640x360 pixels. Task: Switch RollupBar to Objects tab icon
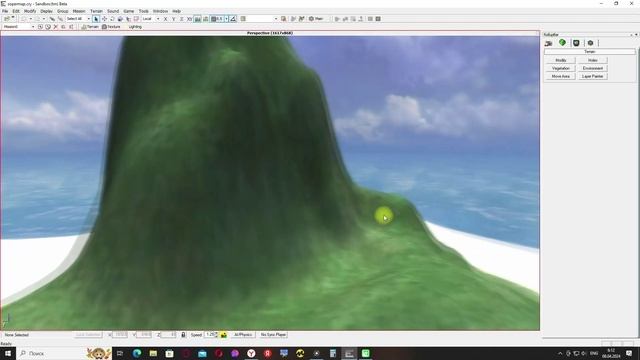pyautogui.click(x=549, y=43)
